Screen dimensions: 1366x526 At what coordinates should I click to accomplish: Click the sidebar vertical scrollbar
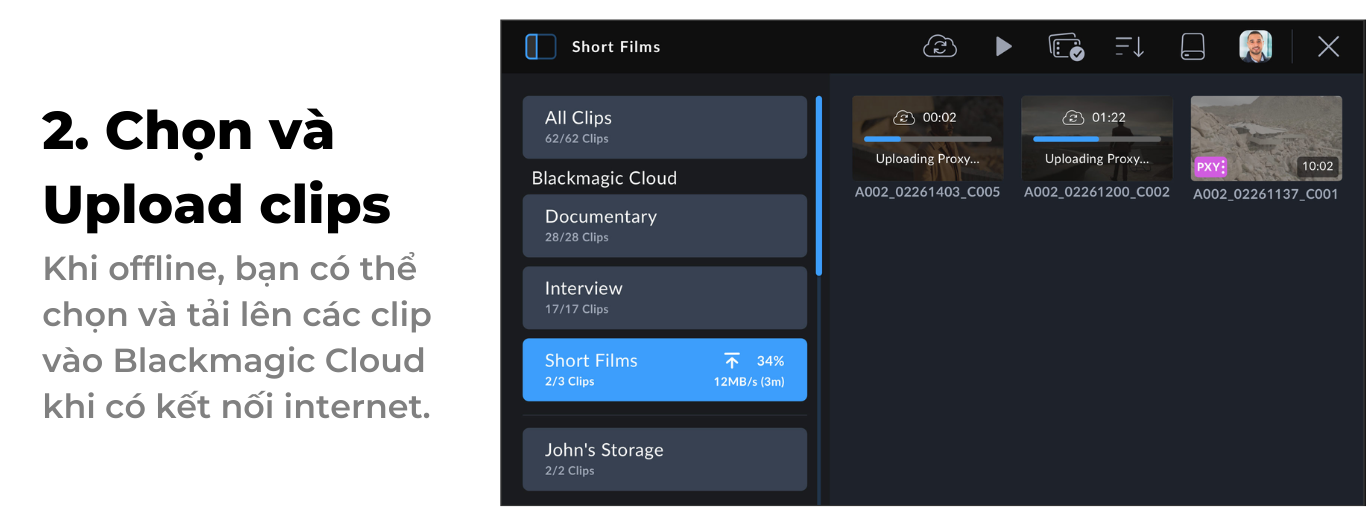tap(819, 186)
